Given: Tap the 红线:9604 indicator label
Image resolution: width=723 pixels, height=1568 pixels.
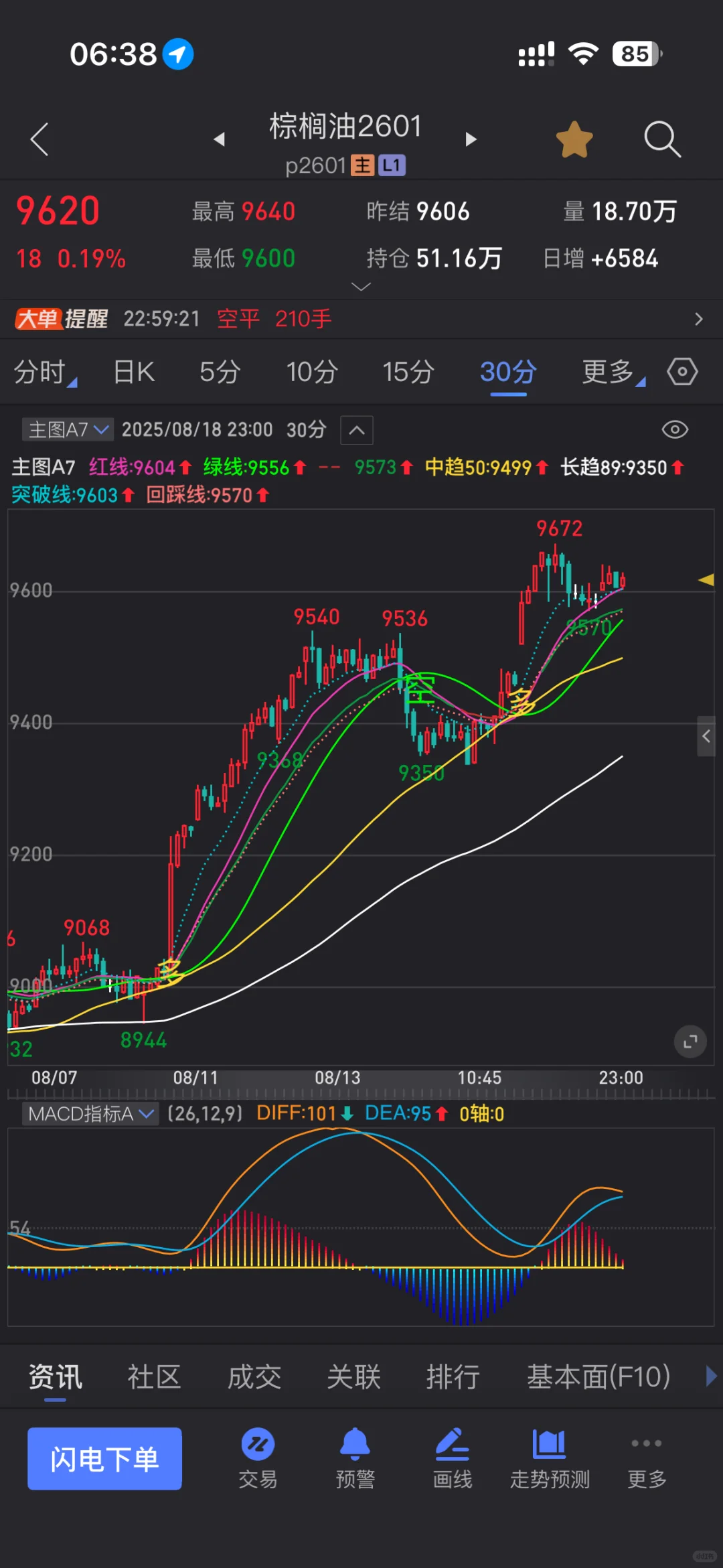Looking at the screenshot, I should point(140,467).
